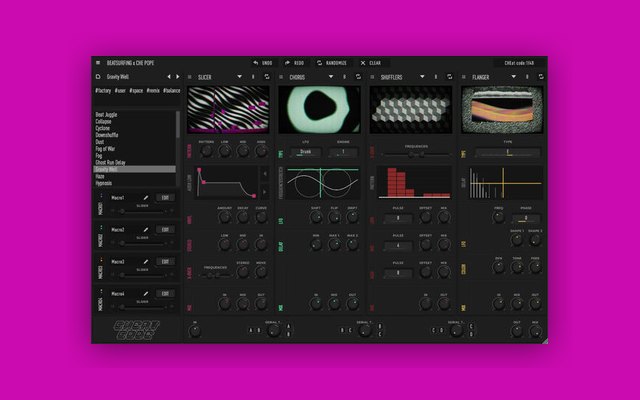Viewport: 640px width, 400px height.
Task: Click the Slicer module drag handle icon
Action: coord(189,77)
